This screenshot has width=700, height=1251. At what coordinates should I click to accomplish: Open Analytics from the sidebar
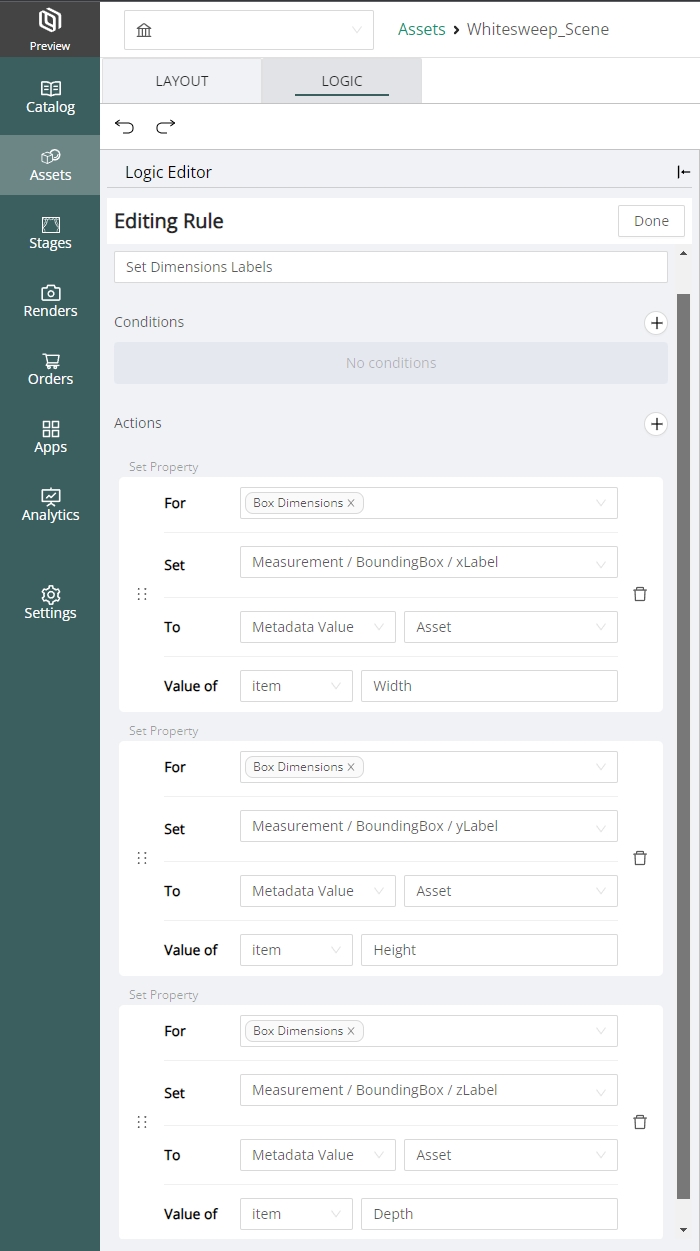coord(50,505)
